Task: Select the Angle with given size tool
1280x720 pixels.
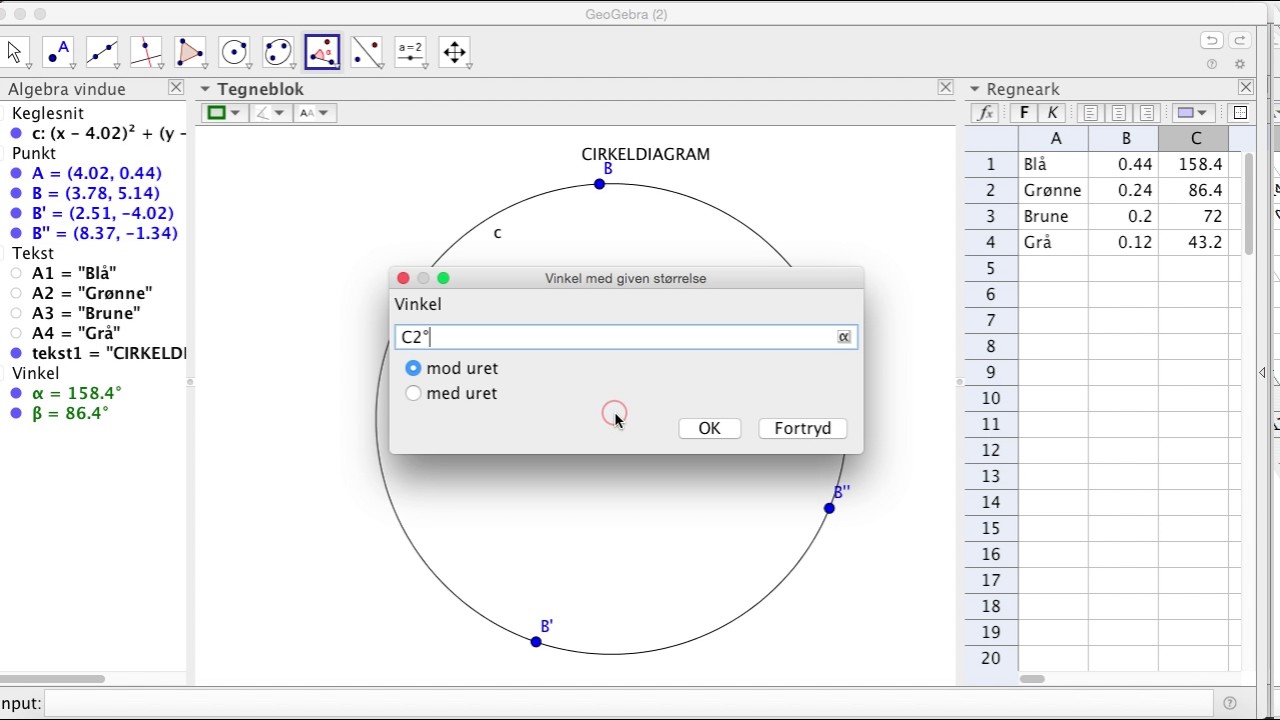Action: point(322,52)
